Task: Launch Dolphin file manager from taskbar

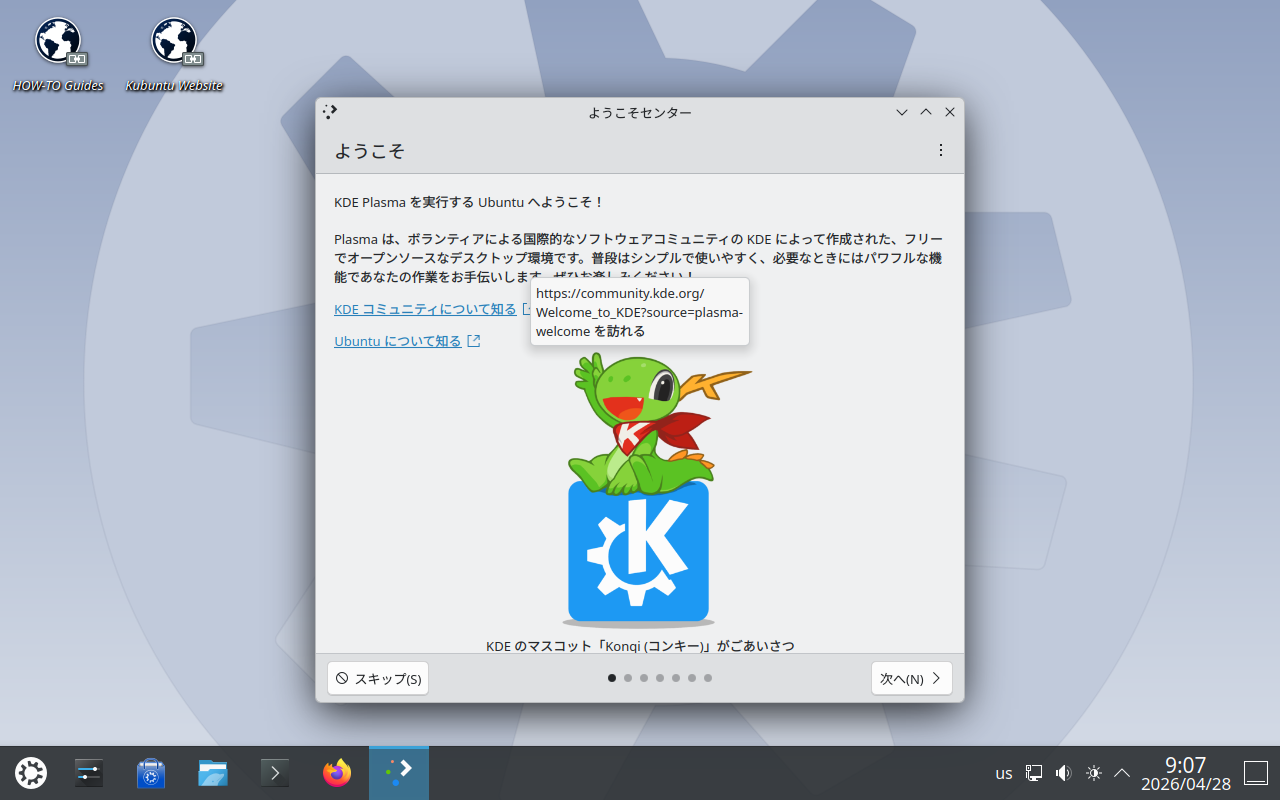Action: [x=213, y=773]
